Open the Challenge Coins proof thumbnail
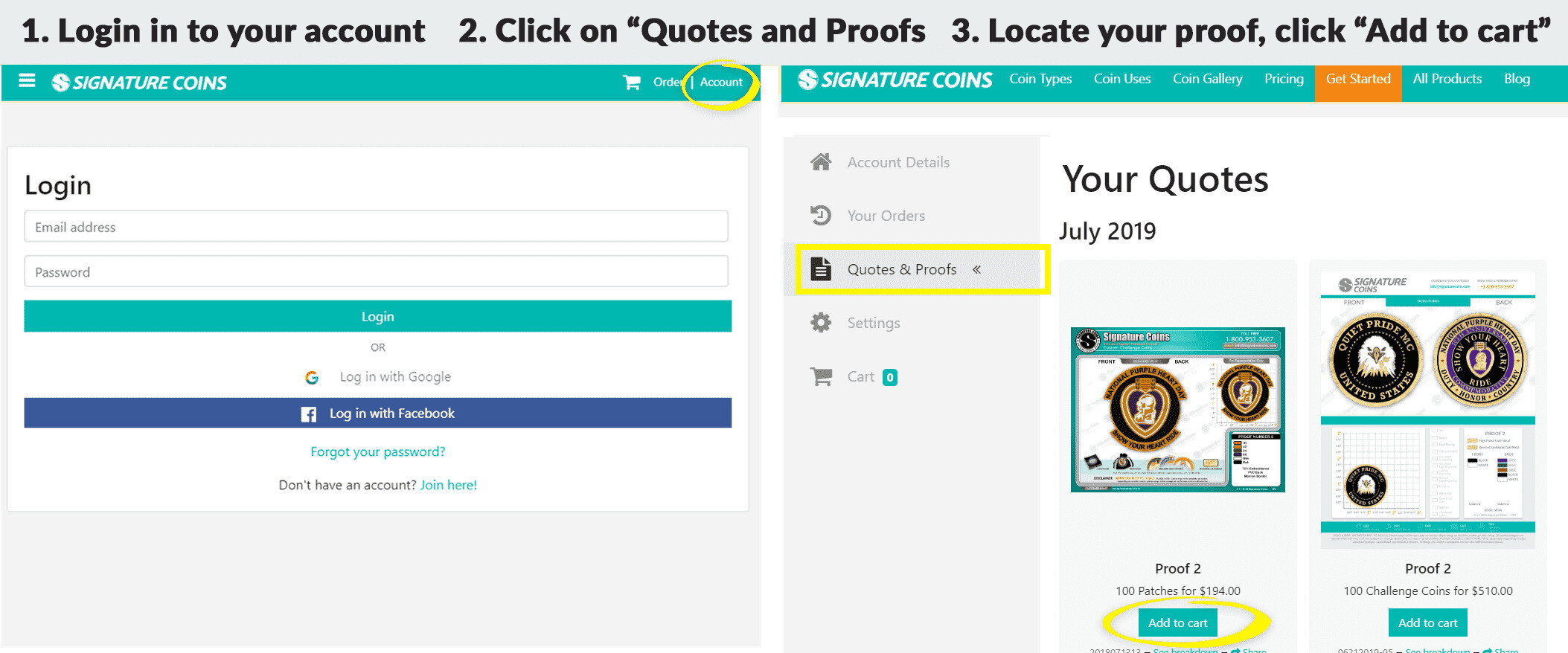 1427,409
